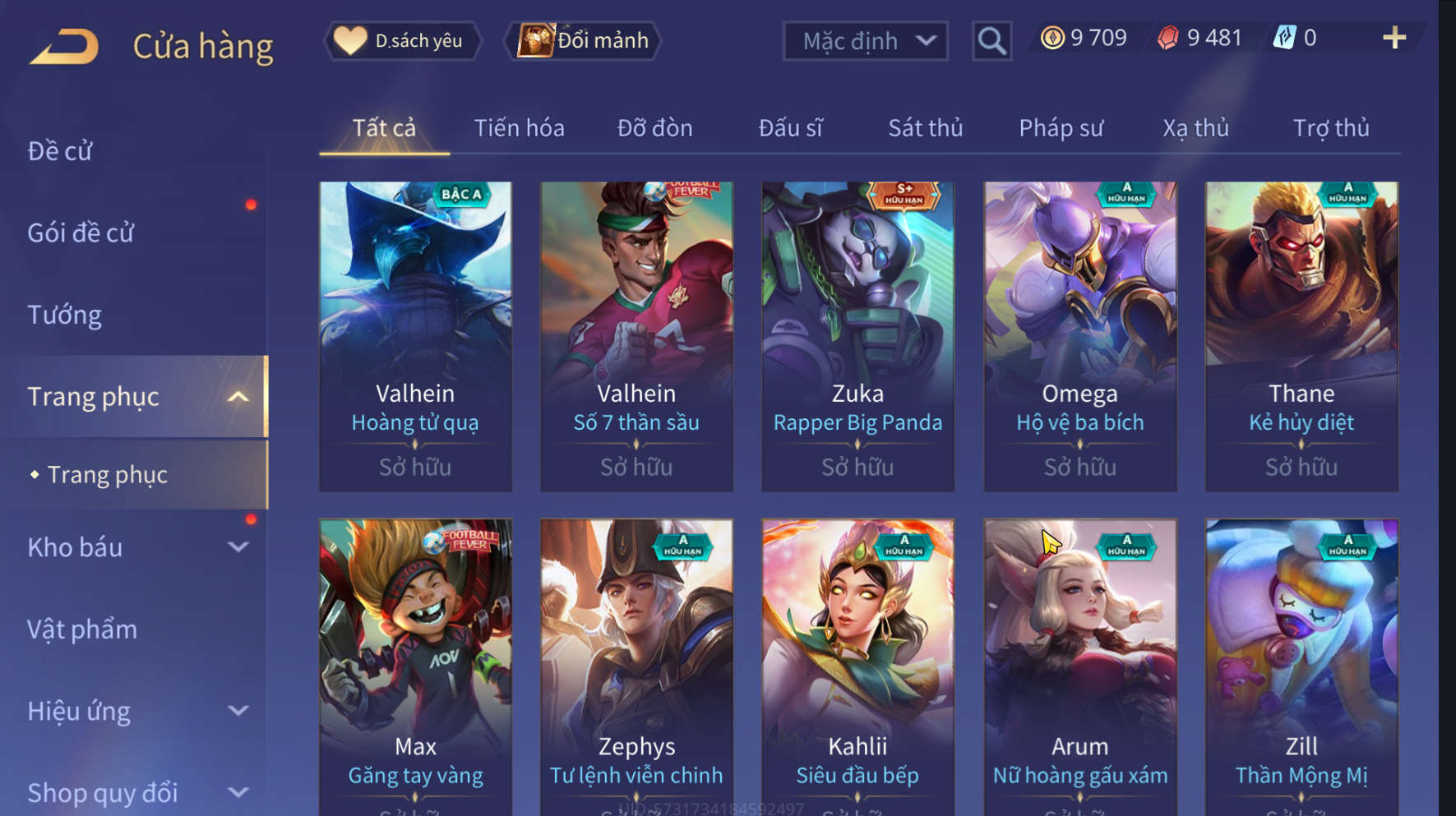Click the blue voucher currency icon
The height and width of the screenshot is (816, 1456).
coord(1285,38)
